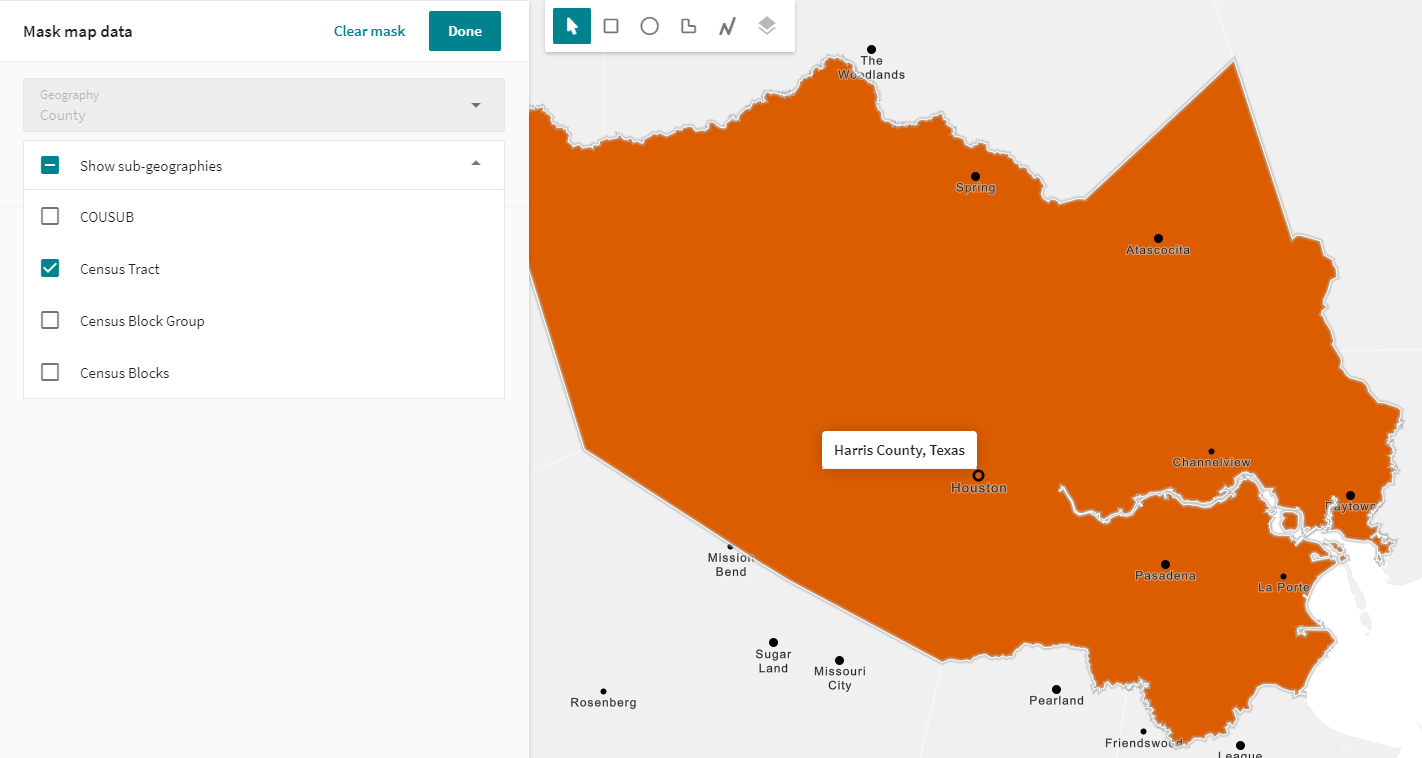1422x758 pixels.
Task: Pick the polygon draw tool
Action: click(x=688, y=26)
